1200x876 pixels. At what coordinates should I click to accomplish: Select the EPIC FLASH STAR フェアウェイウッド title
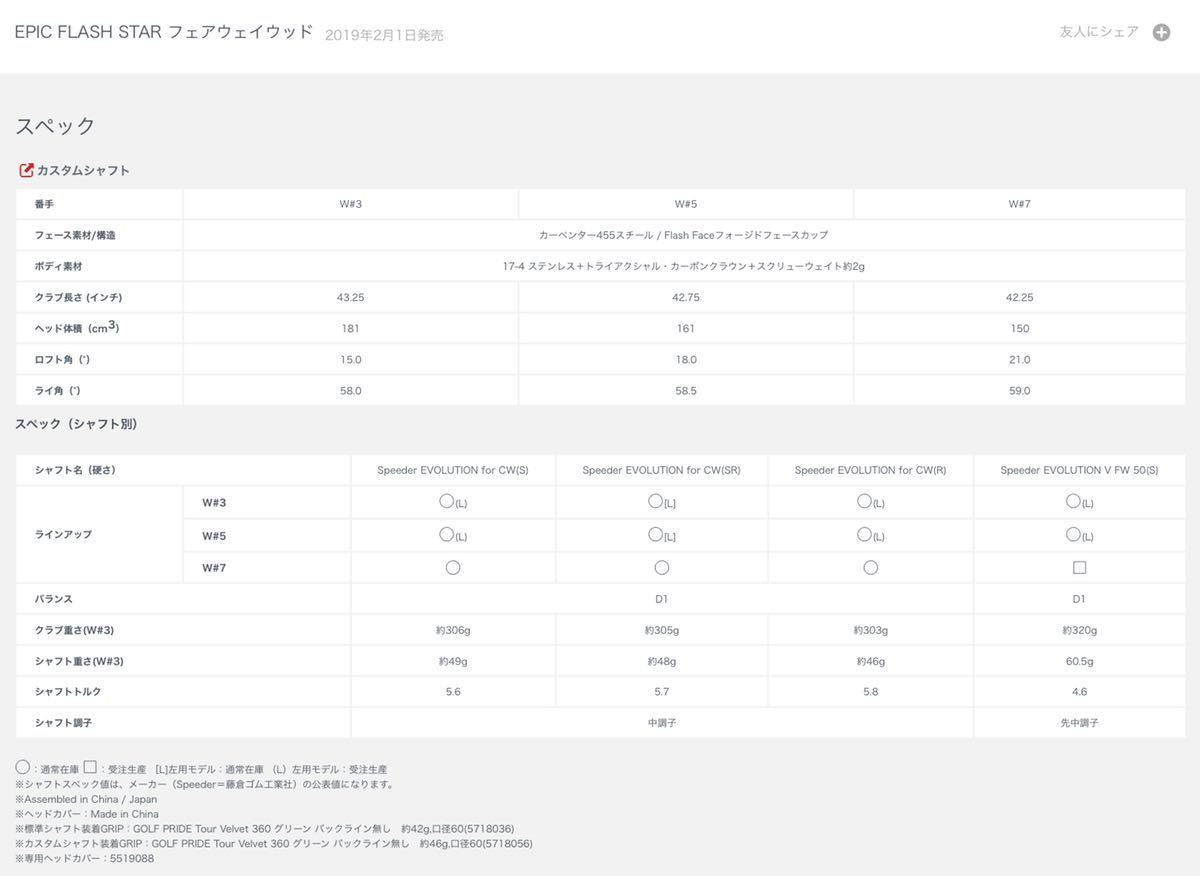pyautogui.click(x=164, y=32)
